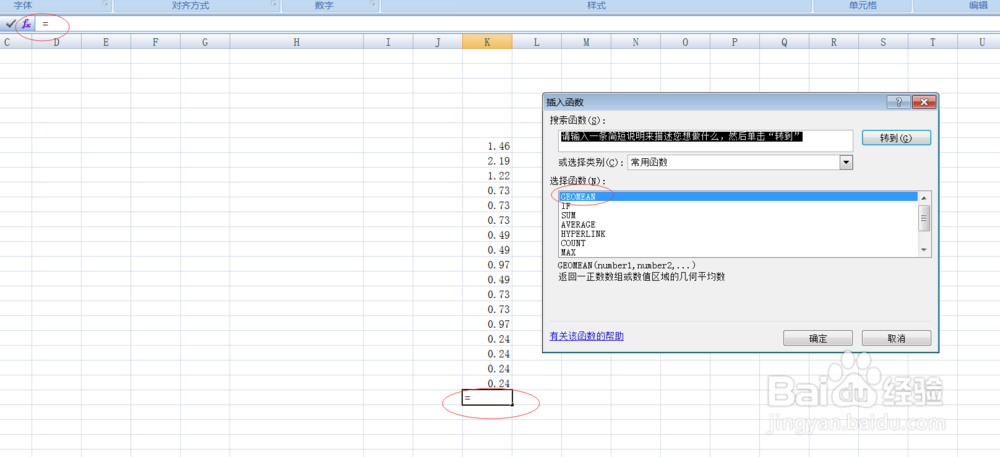Select column I header
The height and width of the screenshot is (457, 1000).
click(x=388, y=42)
